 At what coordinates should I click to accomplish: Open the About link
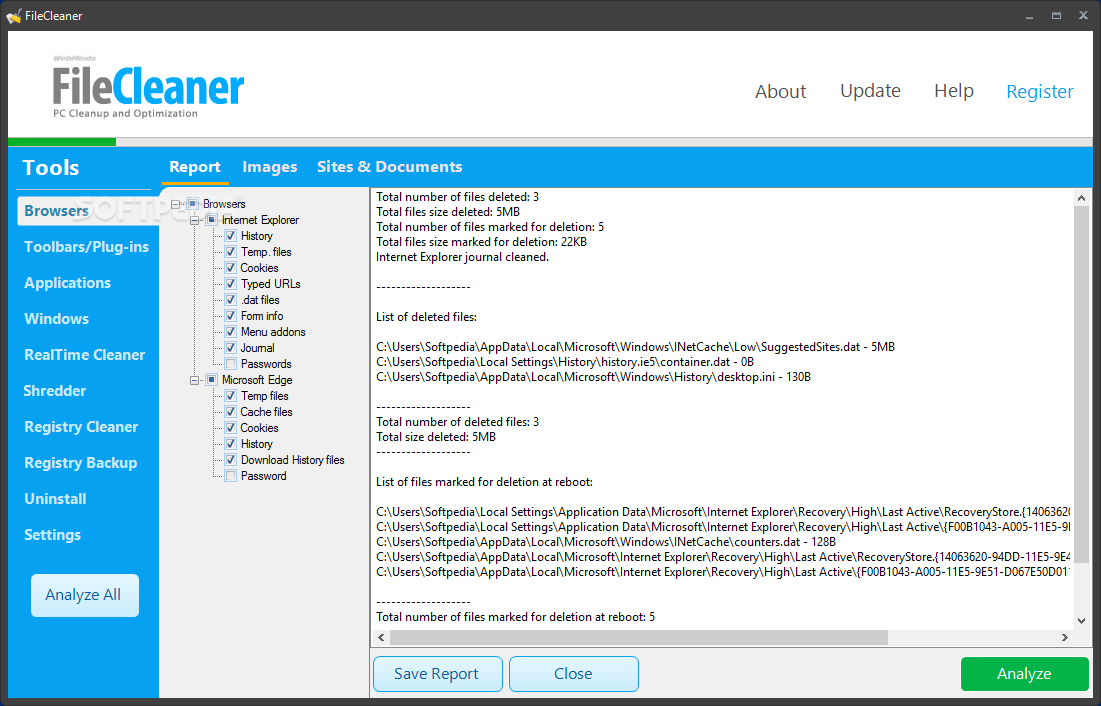(780, 91)
